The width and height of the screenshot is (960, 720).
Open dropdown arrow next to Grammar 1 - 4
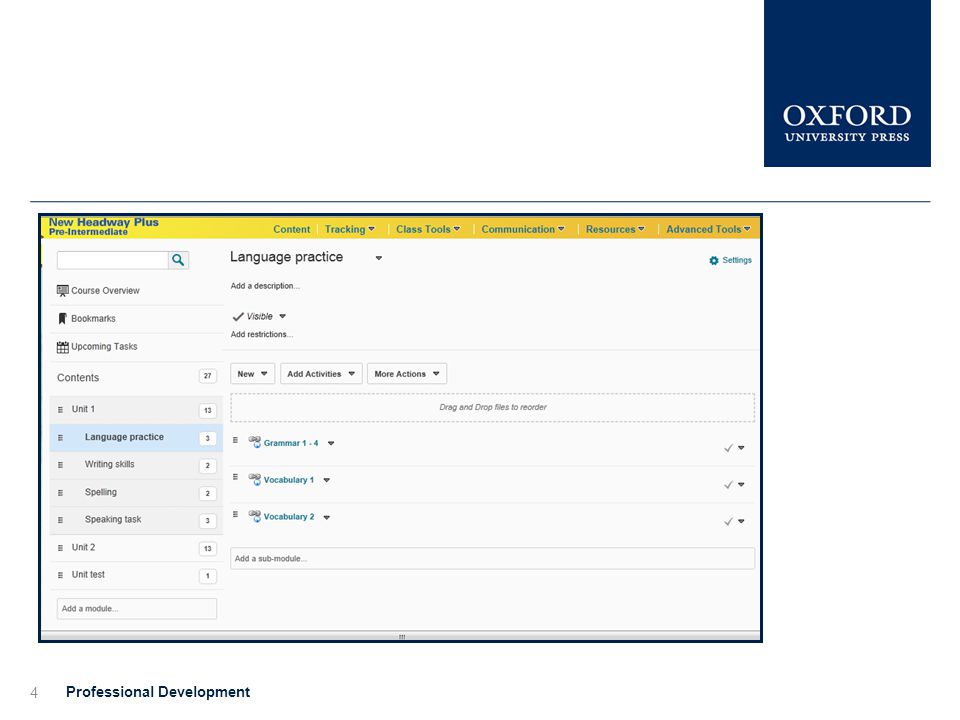331,443
